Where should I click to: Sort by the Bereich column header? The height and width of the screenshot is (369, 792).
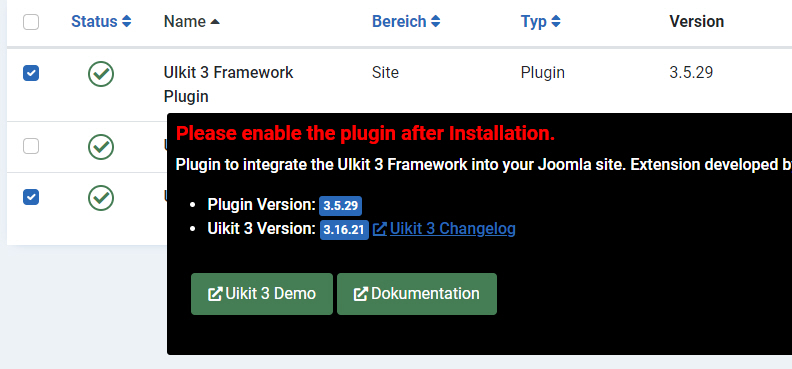click(x=406, y=22)
